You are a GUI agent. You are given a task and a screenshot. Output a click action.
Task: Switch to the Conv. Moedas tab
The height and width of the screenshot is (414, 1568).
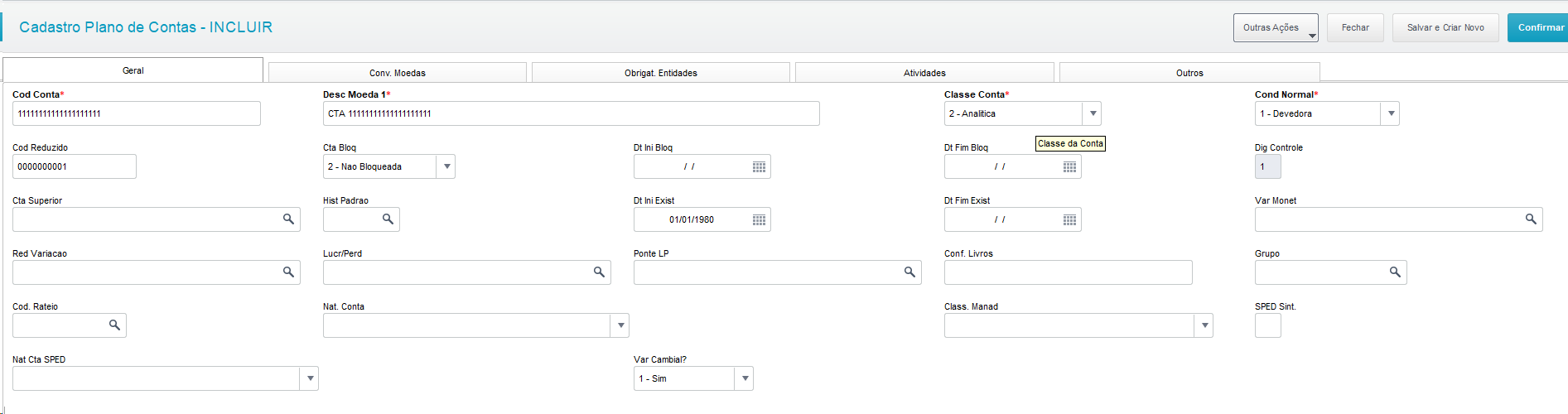[x=398, y=73]
